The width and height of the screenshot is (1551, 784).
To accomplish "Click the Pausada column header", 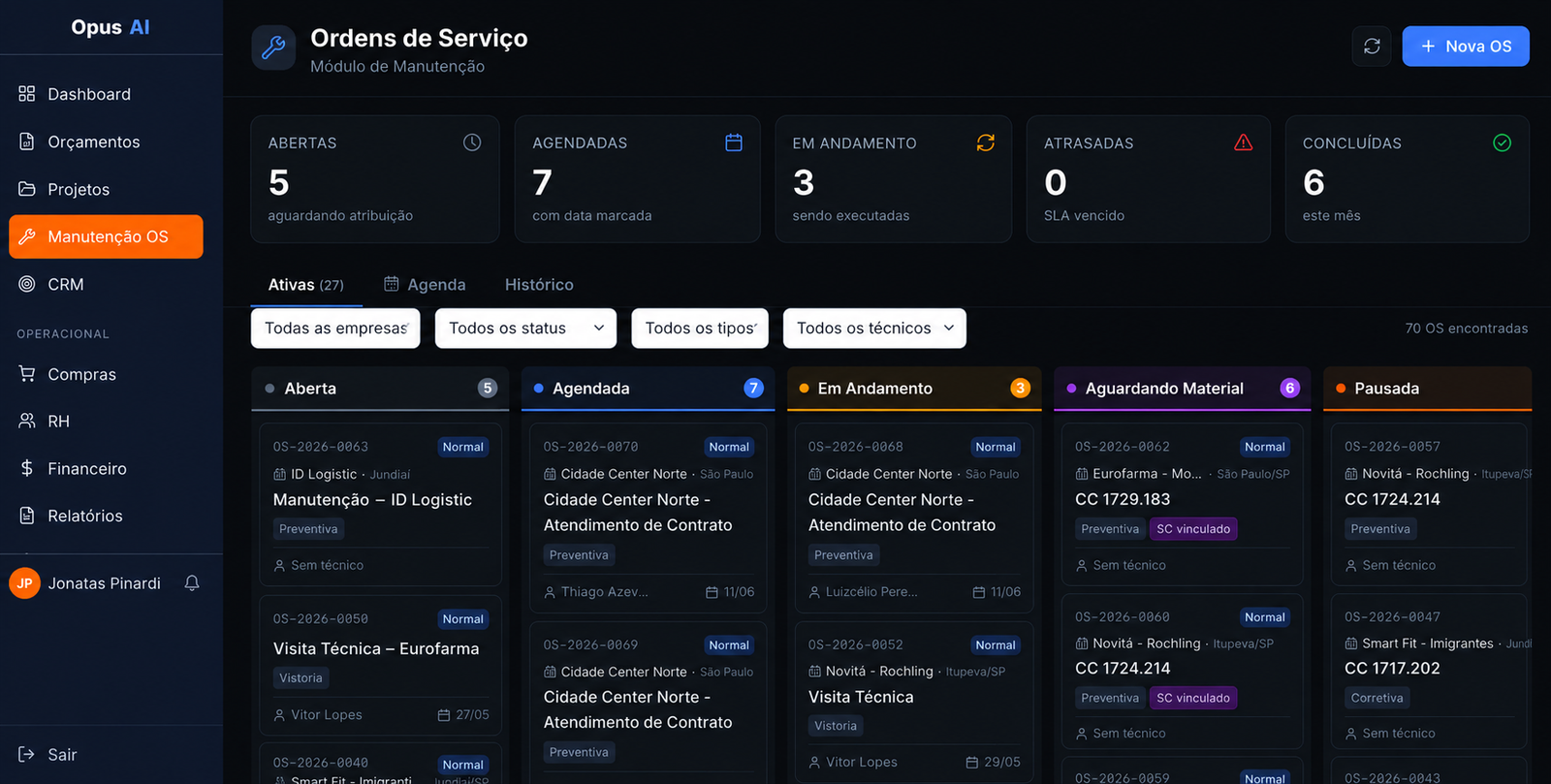I will pyautogui.click(x=1428, y=389).
